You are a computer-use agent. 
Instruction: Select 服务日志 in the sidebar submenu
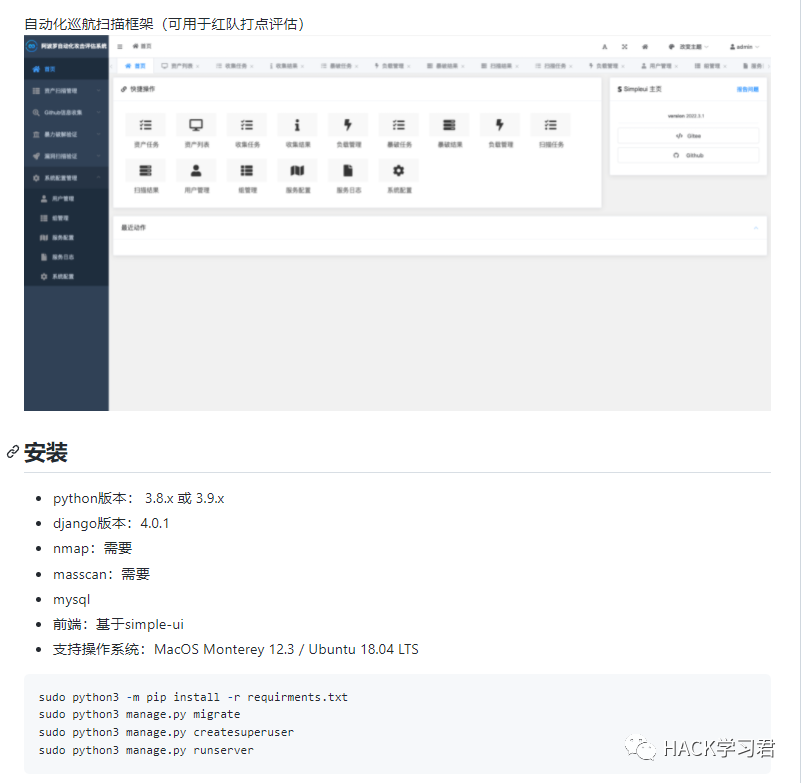coord(66,257)
